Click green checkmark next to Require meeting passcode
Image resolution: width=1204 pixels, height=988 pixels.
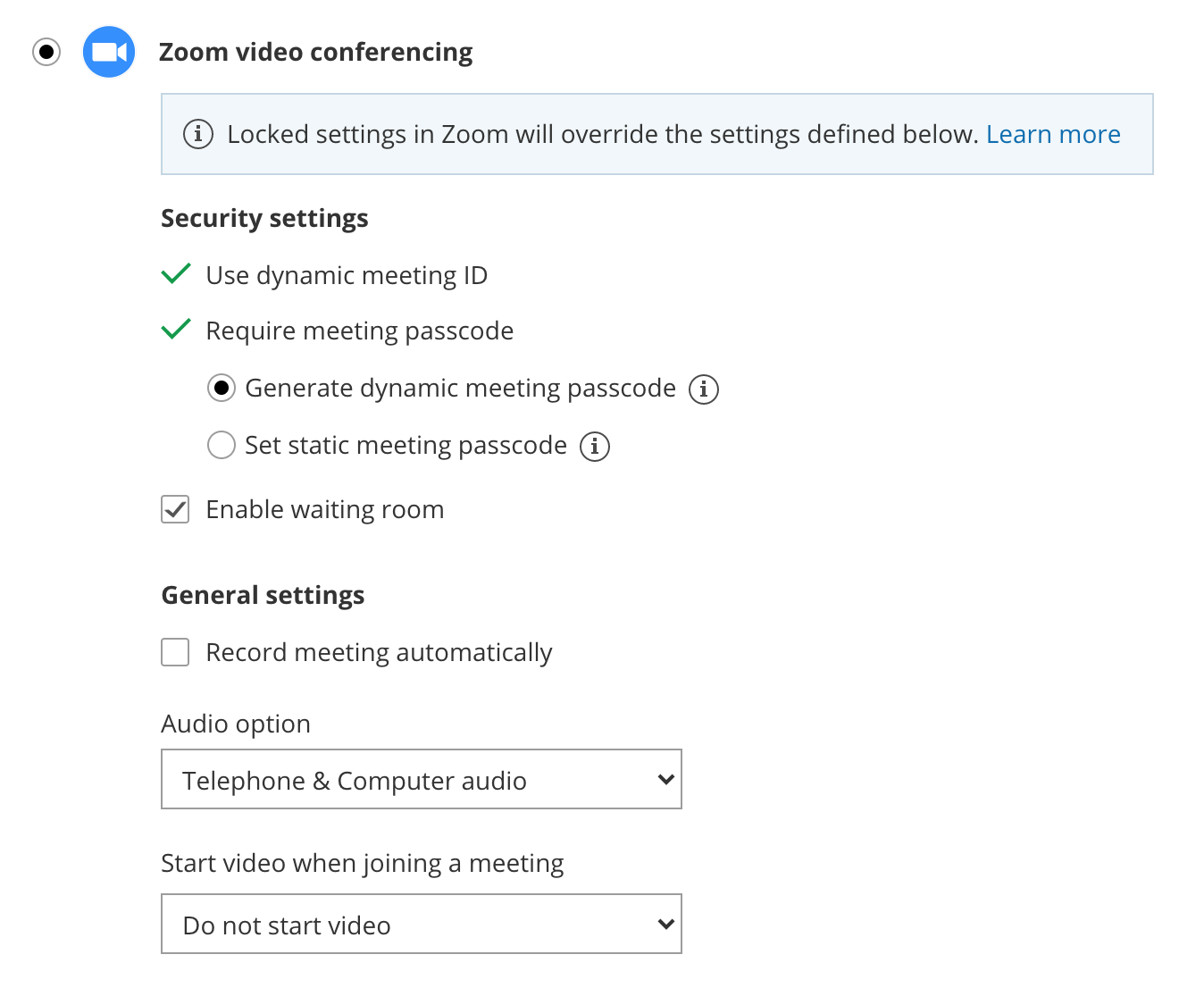176,329
